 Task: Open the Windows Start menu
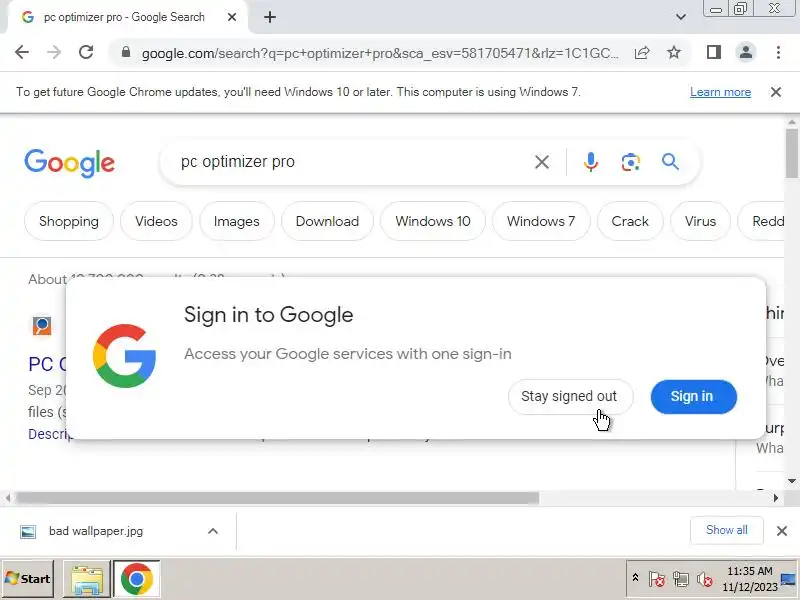coord(28,579)
